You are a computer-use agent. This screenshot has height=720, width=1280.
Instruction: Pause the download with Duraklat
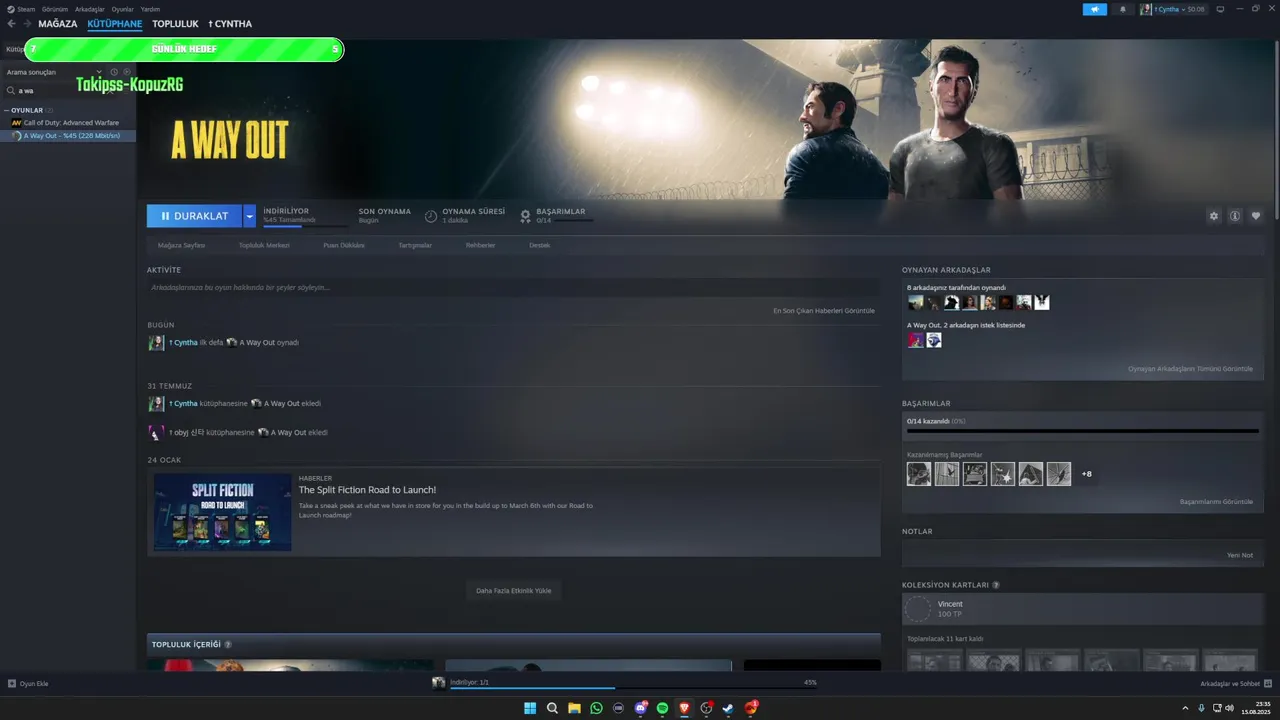[195, 216]
